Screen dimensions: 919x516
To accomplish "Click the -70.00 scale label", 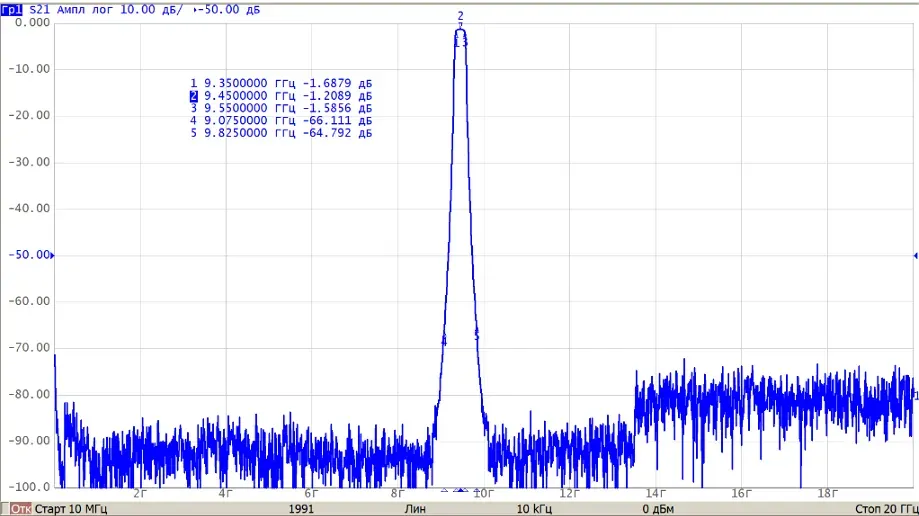I will [29, 348].
